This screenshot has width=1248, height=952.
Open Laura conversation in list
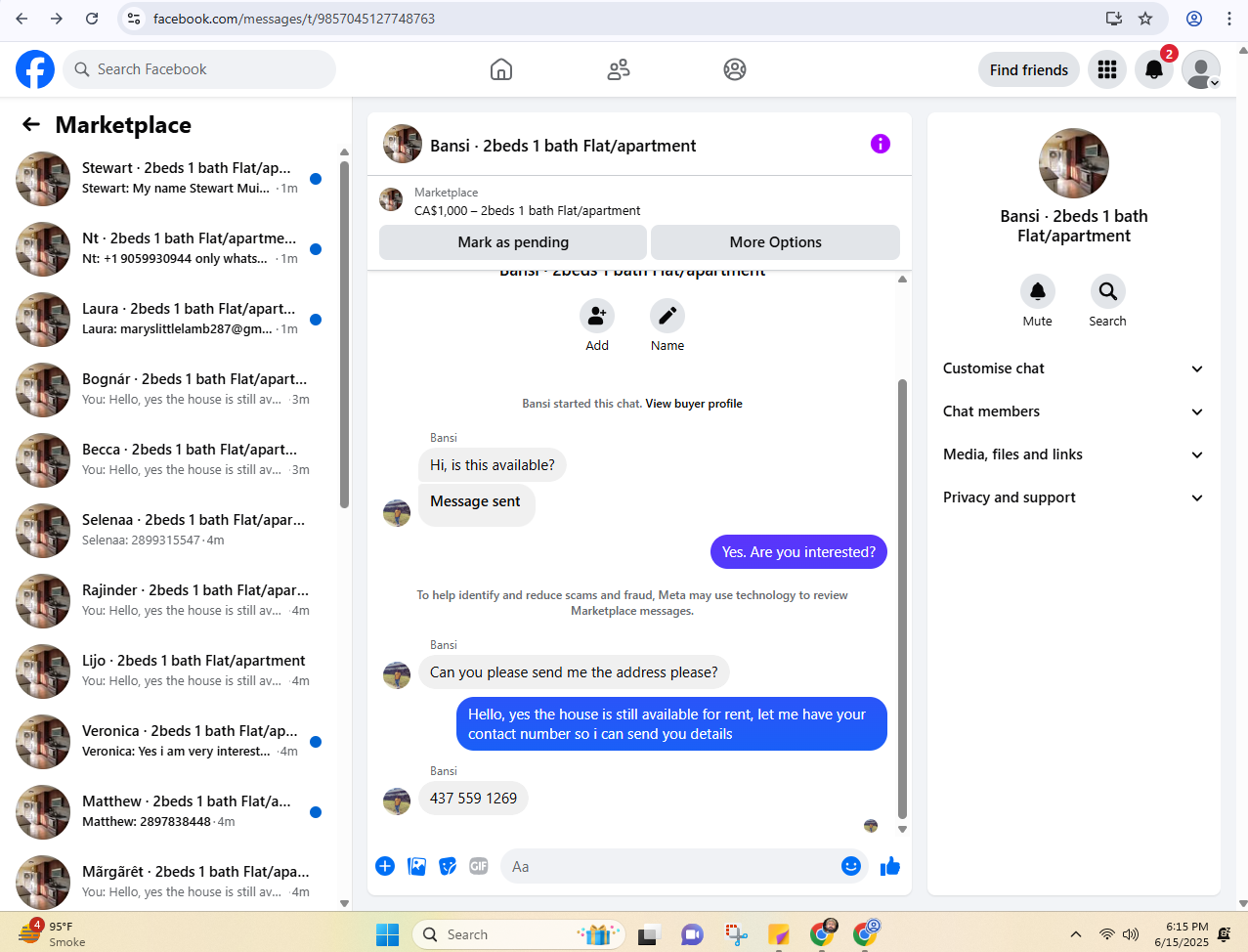click(x=170, y=320)
